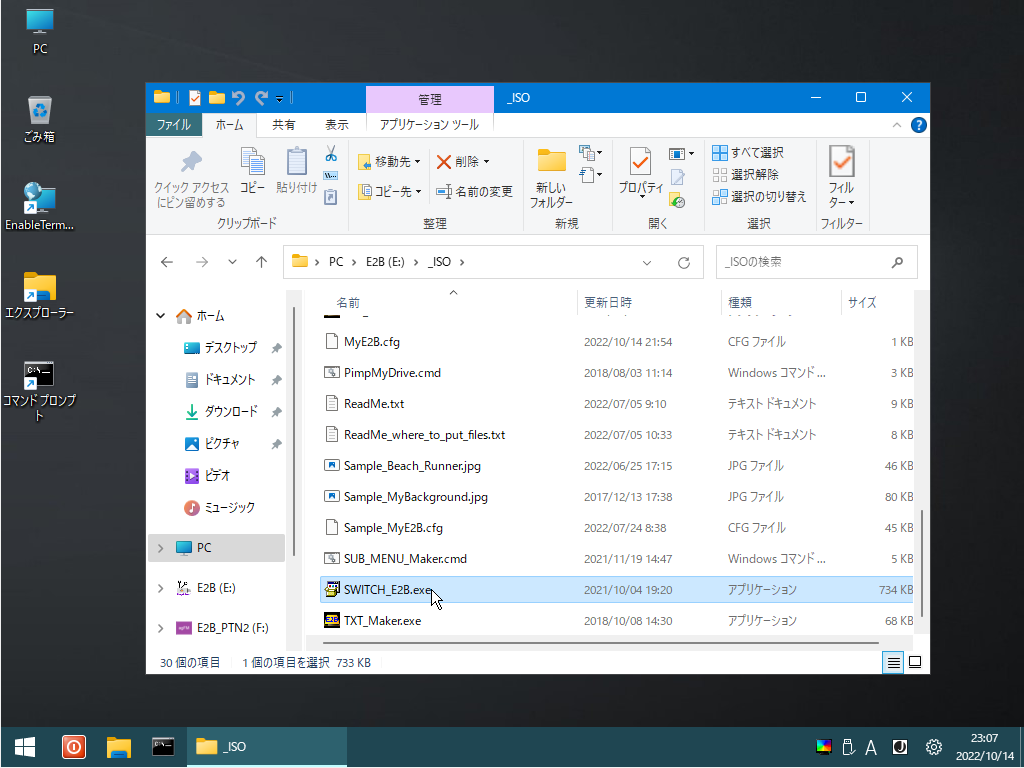Image resolution: width=1024 pixels, height=768 pixels.
Task: Open the Application Tools tab
Action: pos(429,125)
